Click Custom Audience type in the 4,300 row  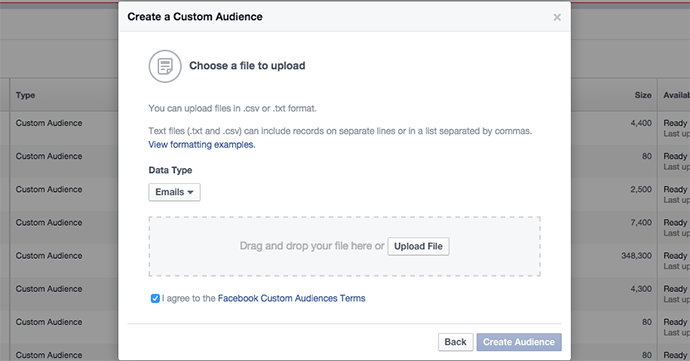(x=49, y=289)
